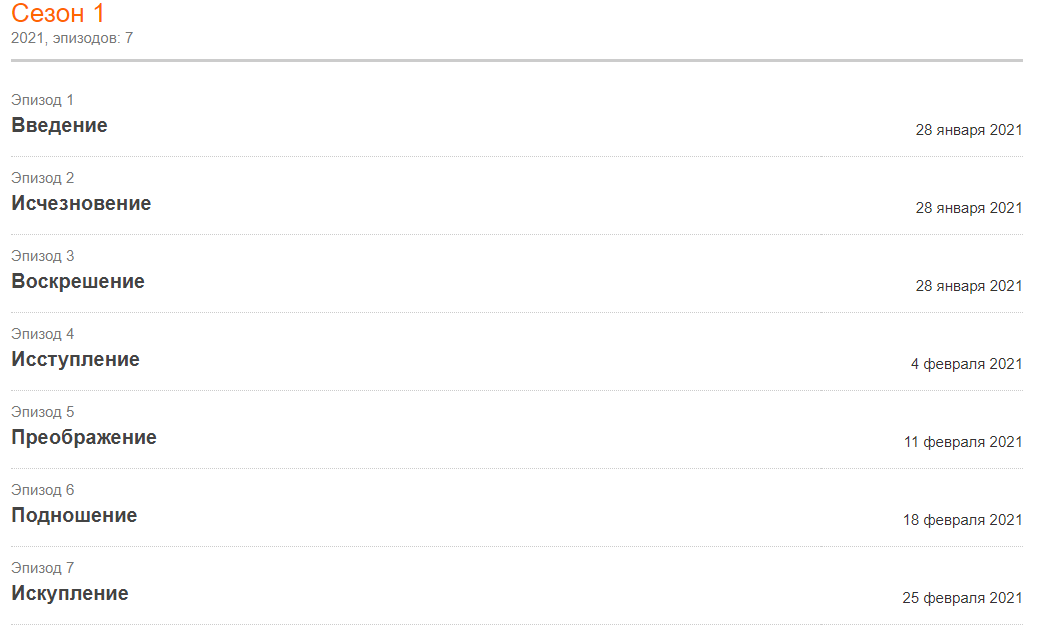
Task: Open episode Подношение
Action: click(x=74, y=516)
